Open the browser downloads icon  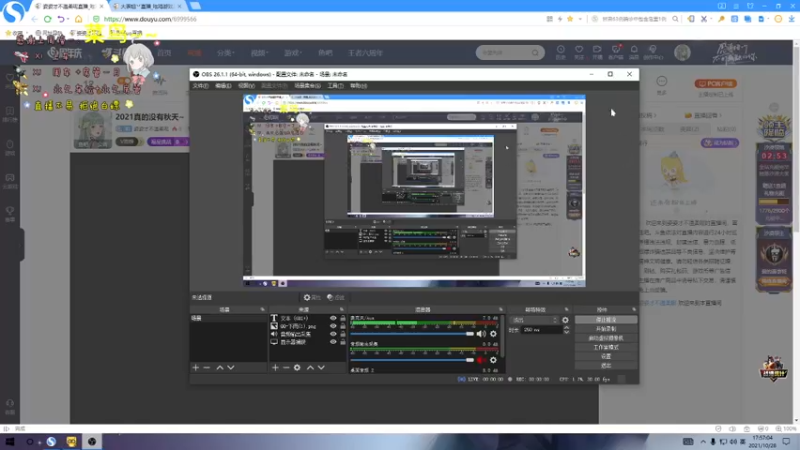click(x=791, y=19)
